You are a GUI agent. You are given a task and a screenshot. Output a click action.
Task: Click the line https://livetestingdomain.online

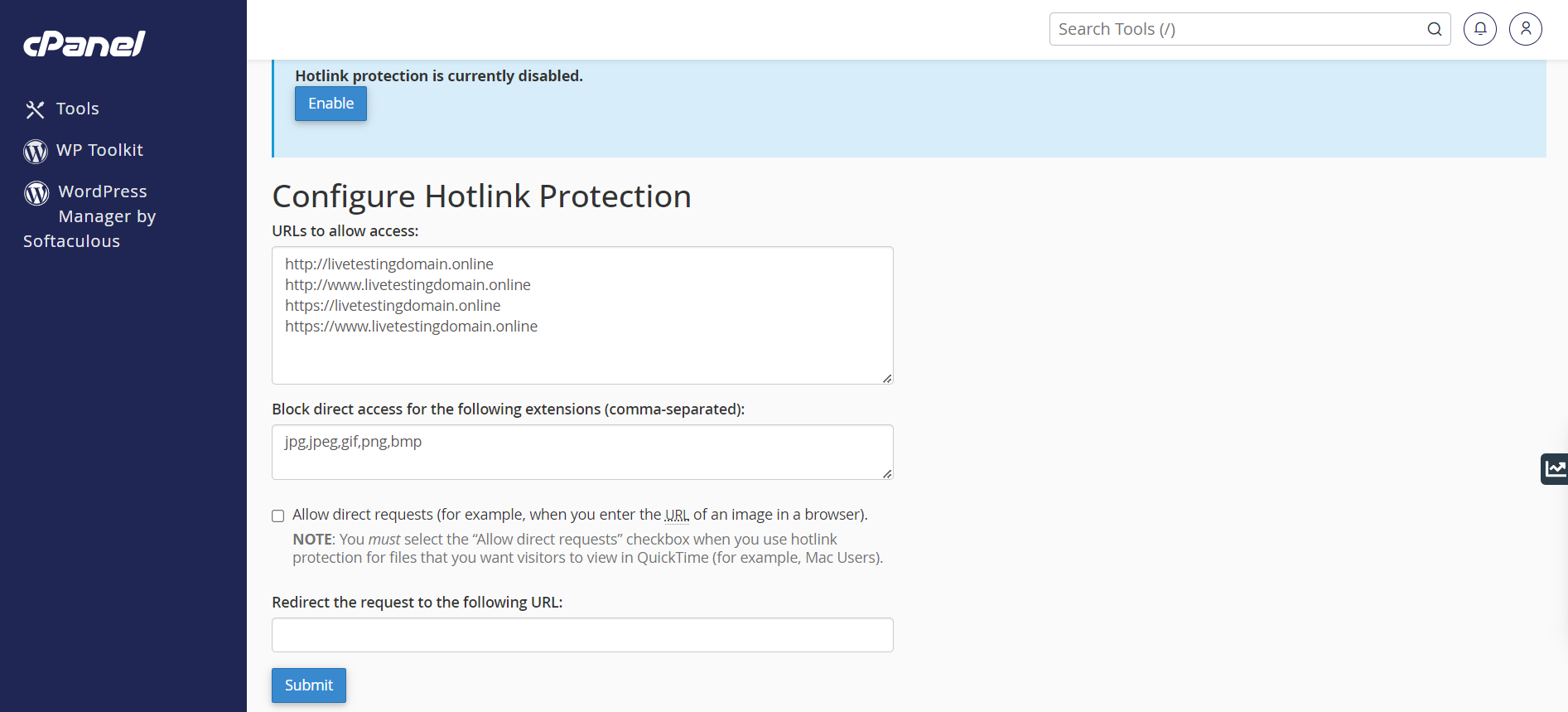click(393, 305)
